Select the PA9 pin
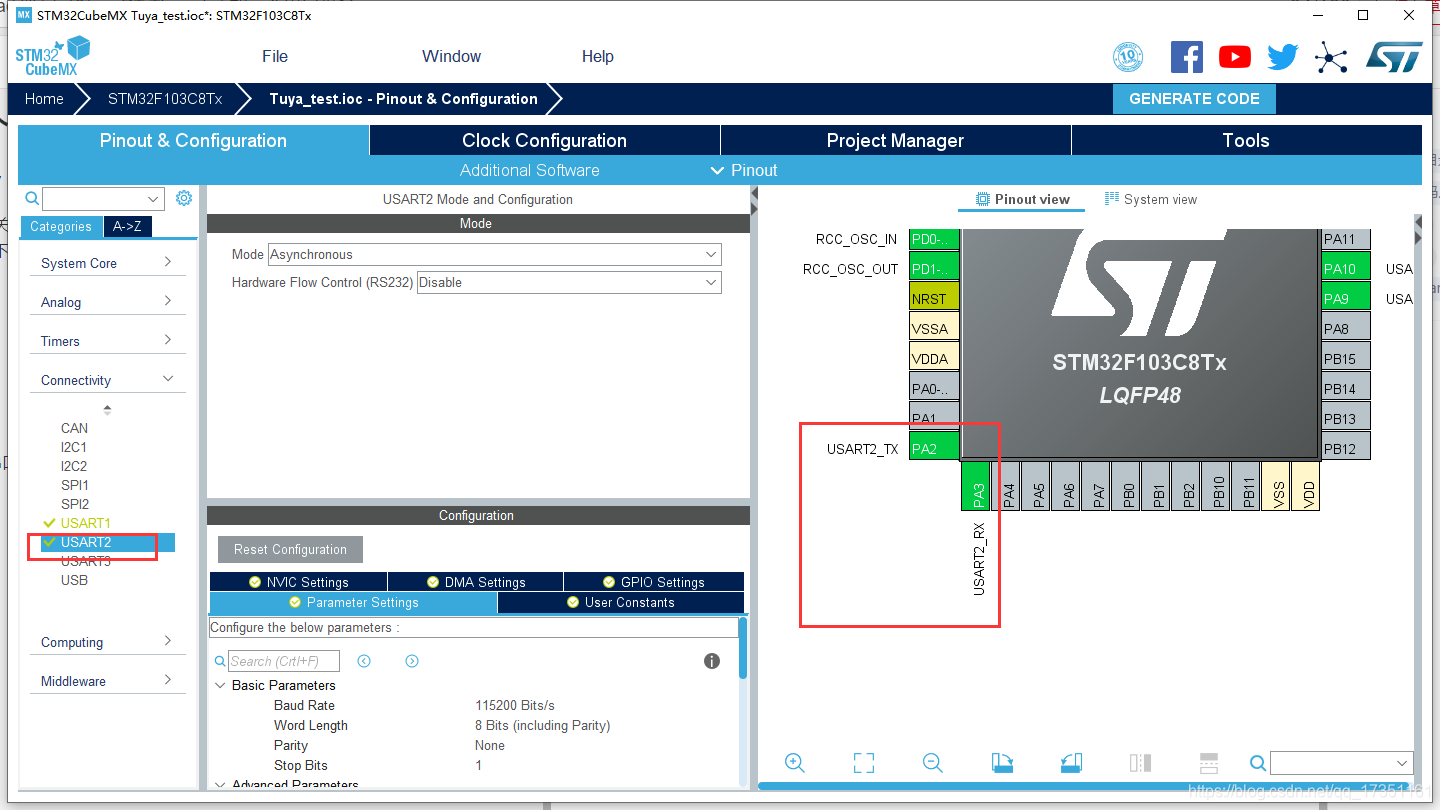Viewport: 1440px width, 810px height. (x=1345, y=298)
